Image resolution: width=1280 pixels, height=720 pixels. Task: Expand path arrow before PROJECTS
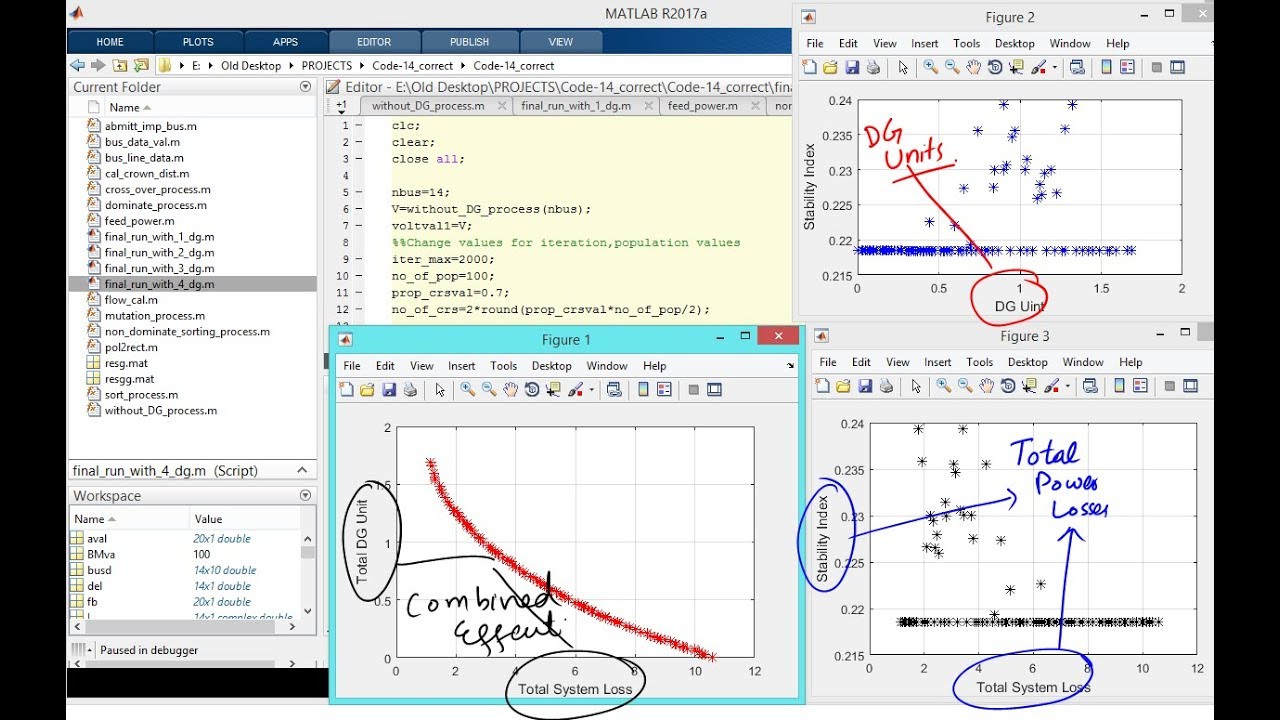tap(293, 66)
